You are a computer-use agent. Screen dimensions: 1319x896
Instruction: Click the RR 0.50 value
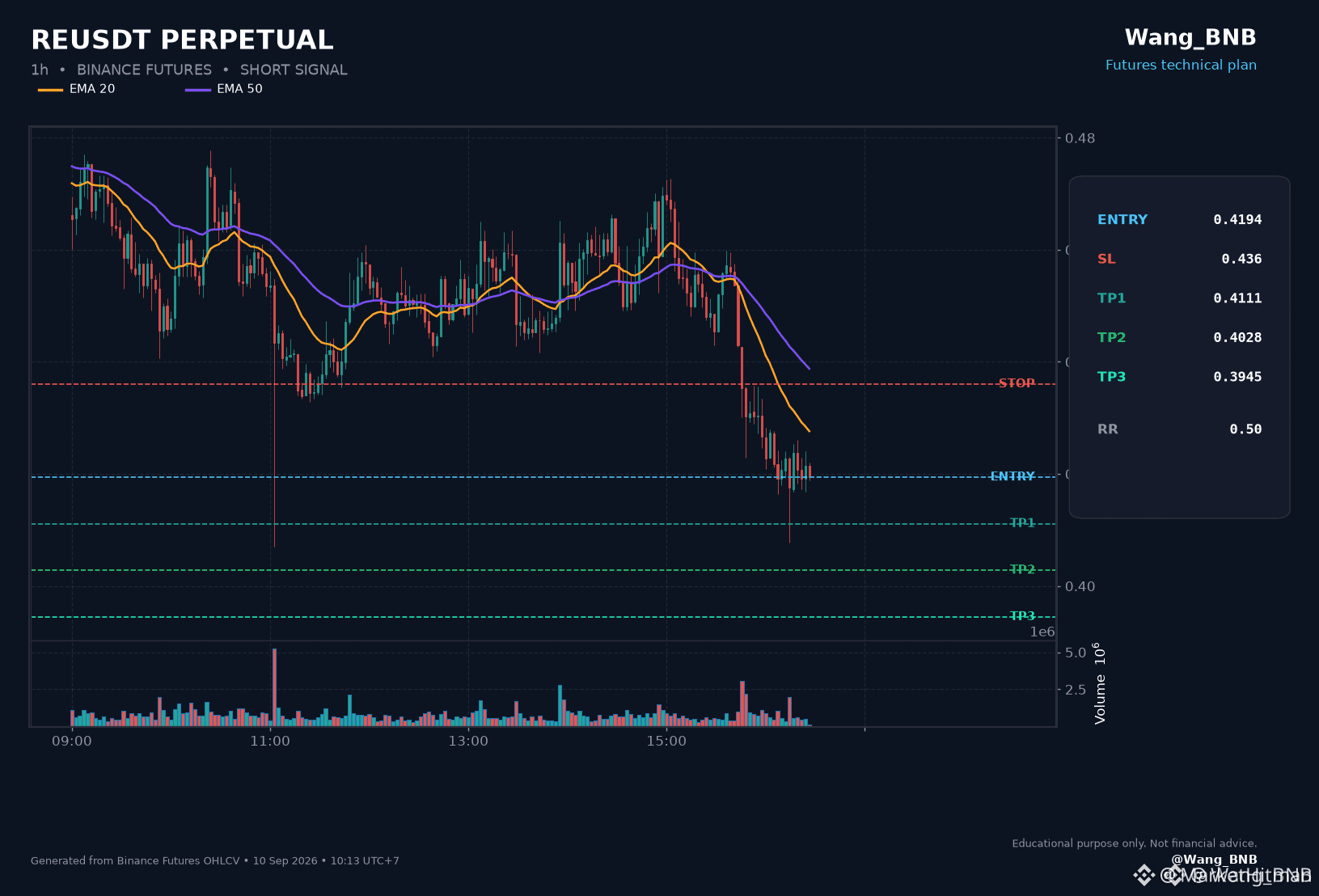1245,429
